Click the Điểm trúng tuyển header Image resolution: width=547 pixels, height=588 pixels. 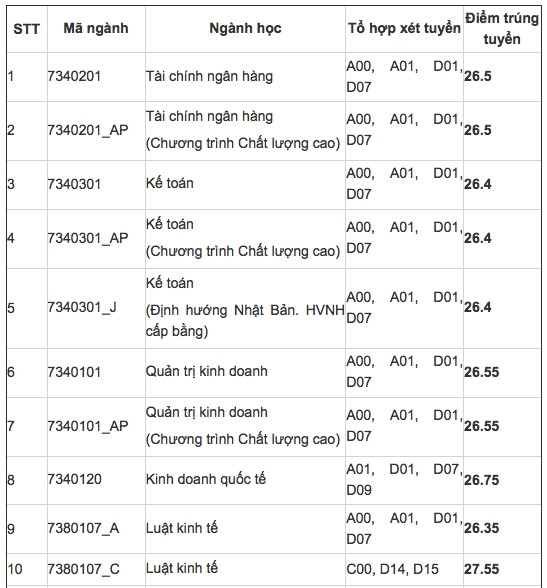click(x=502, y=29)
